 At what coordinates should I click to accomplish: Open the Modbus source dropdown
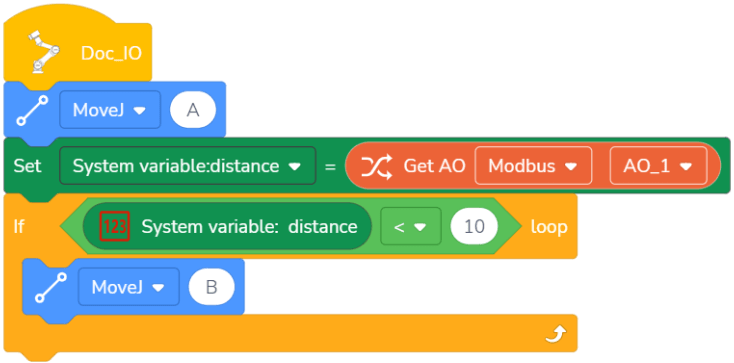(x=533, y=166)
